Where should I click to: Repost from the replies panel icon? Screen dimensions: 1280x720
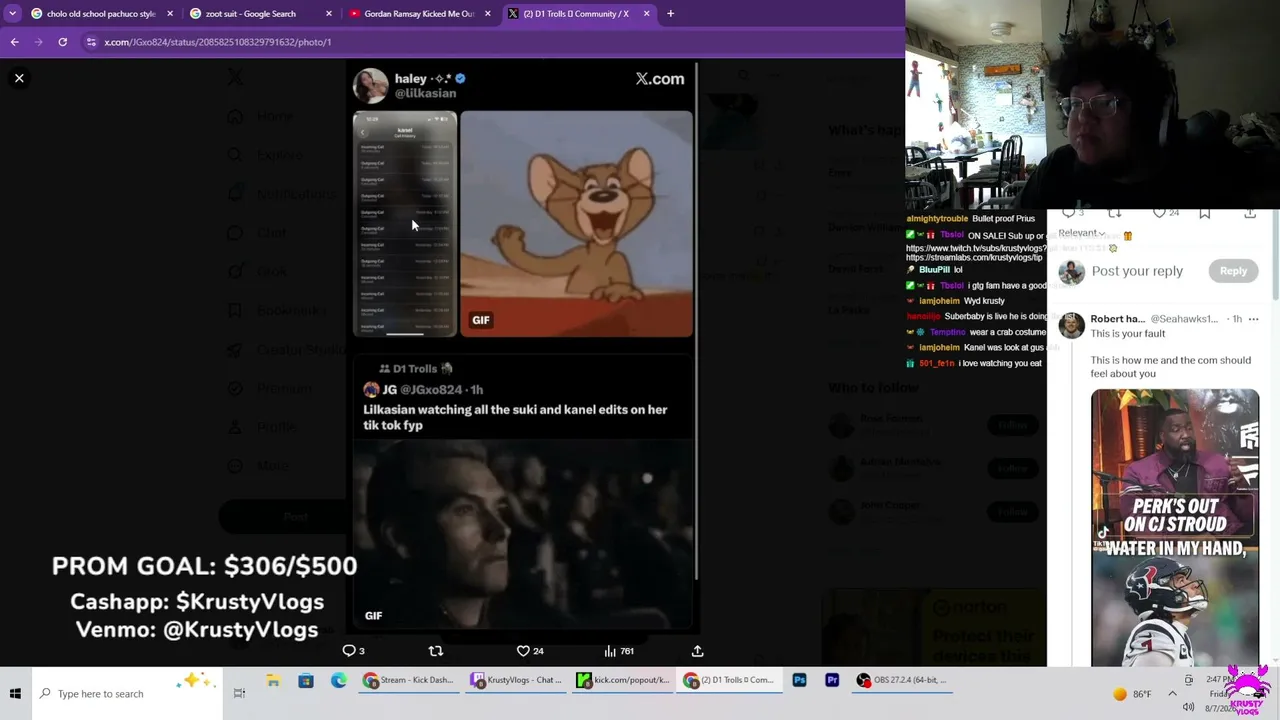pos(1114,213)
